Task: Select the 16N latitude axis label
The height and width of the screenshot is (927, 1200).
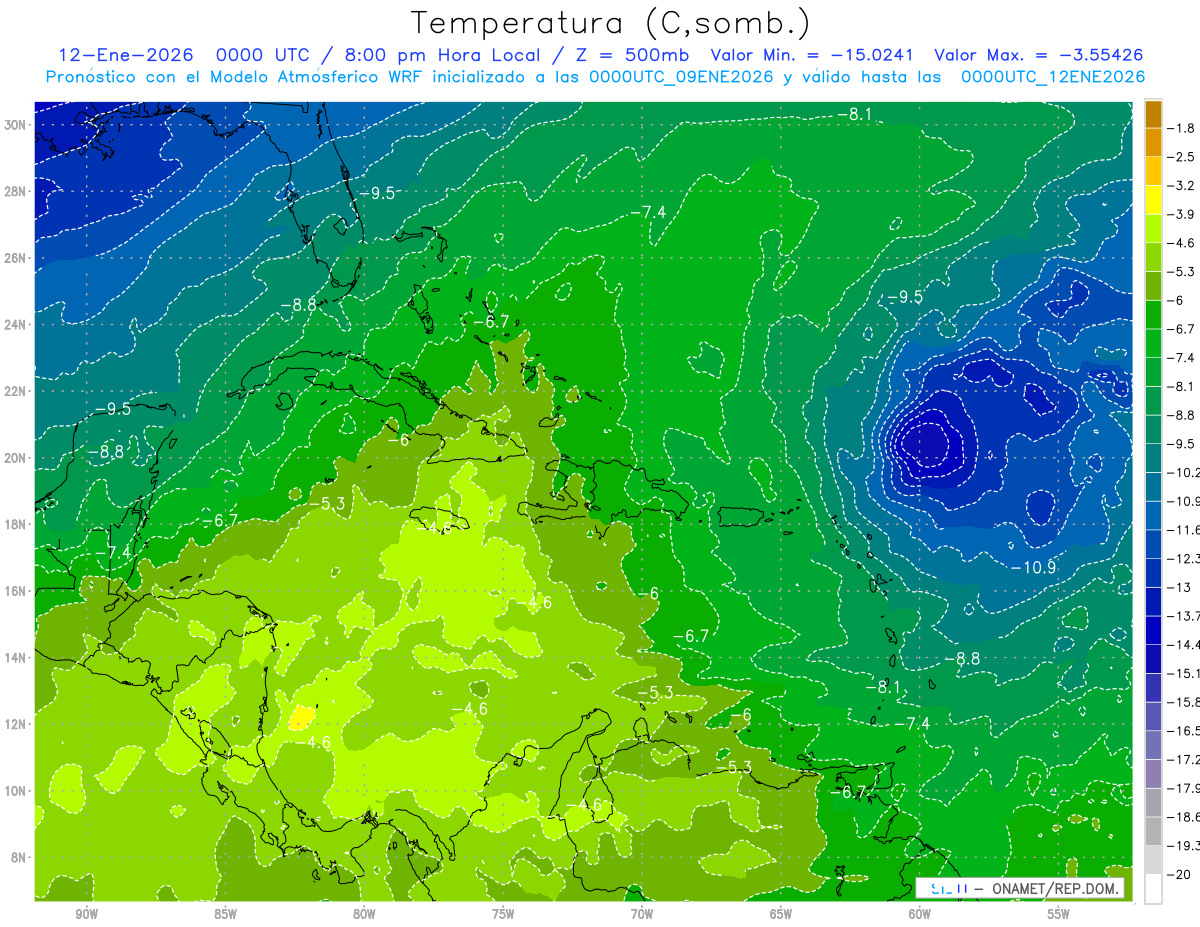Action: point(15,591)
